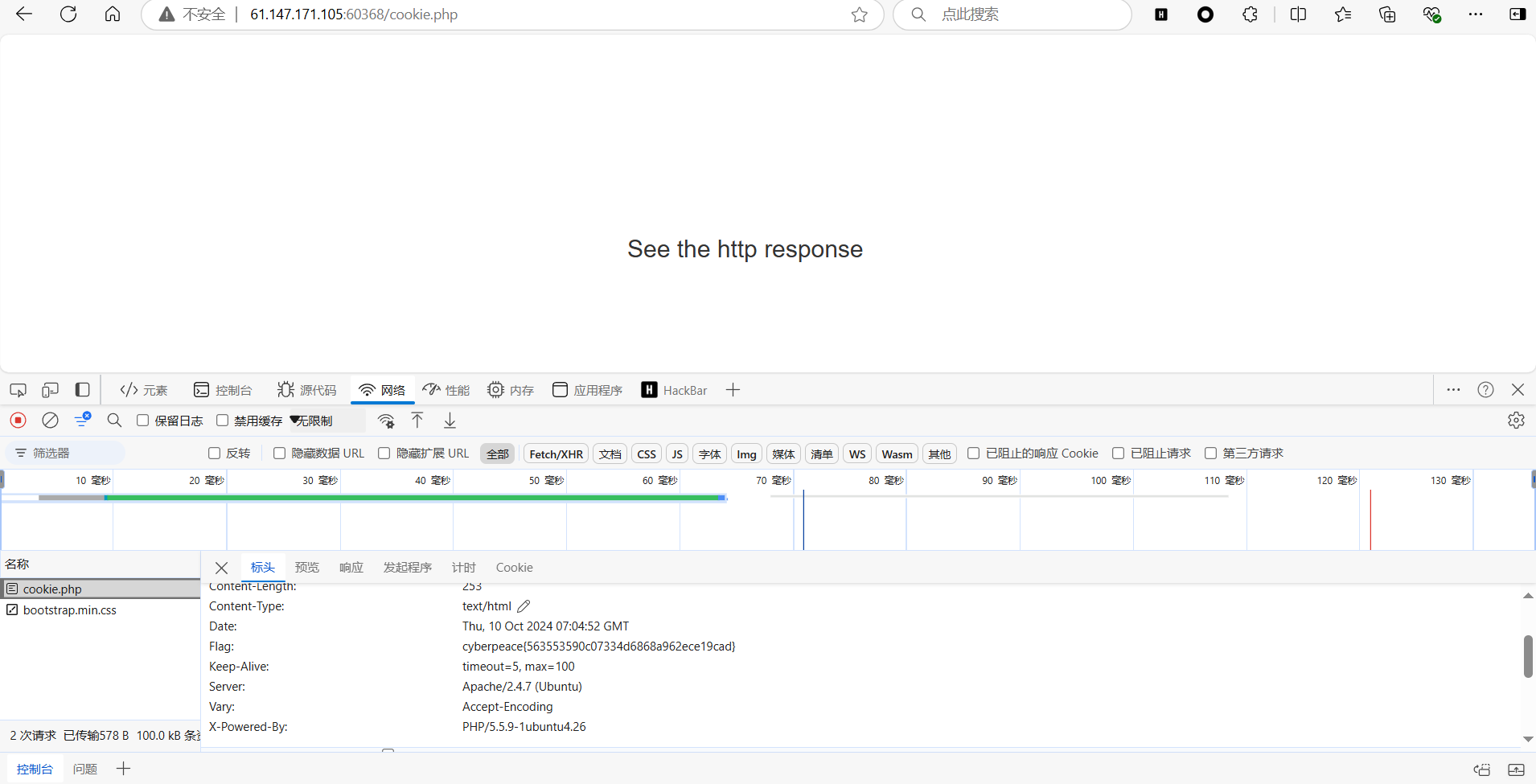Viewport: 1536px width, 784px height.
Task: Check the 反转 filter option
Action: [x=215, y=454]
